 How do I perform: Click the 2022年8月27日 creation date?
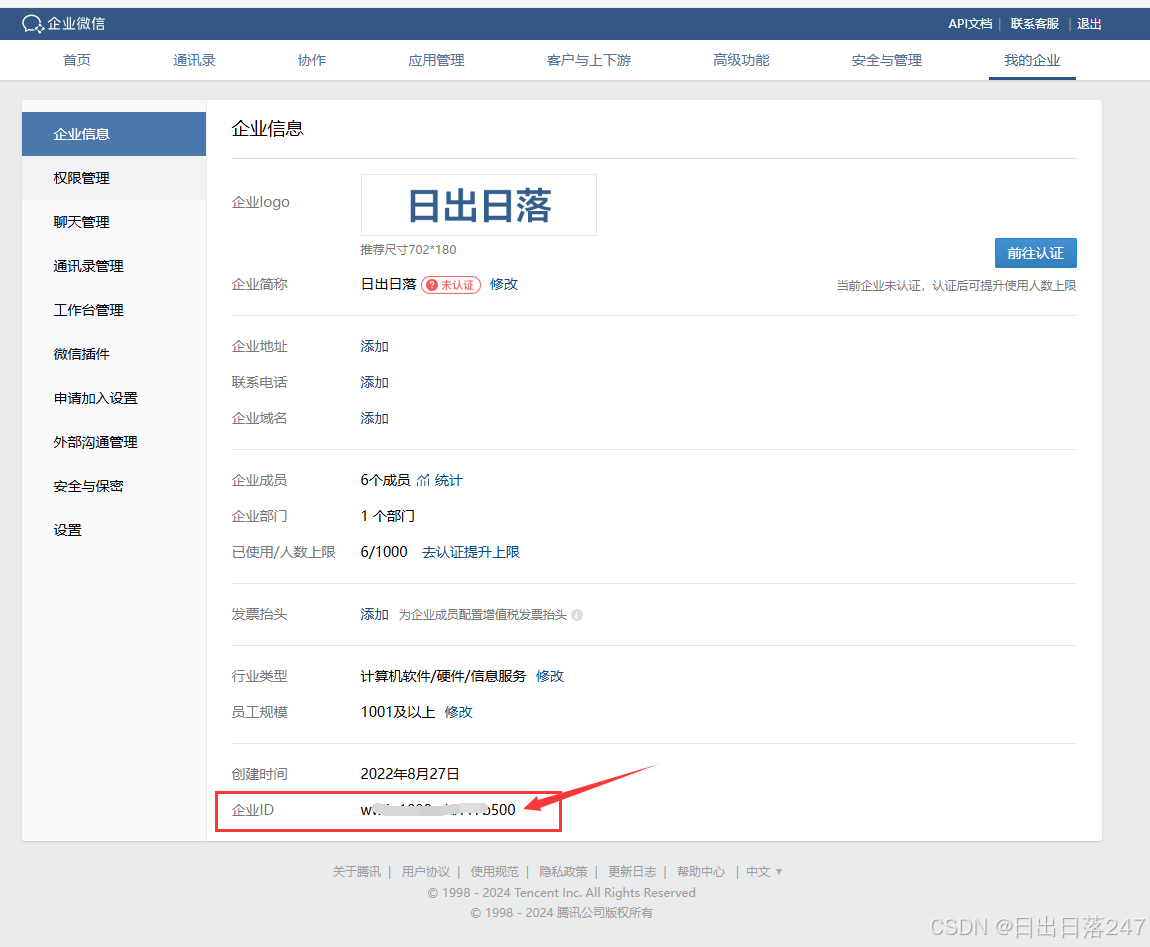410,773
